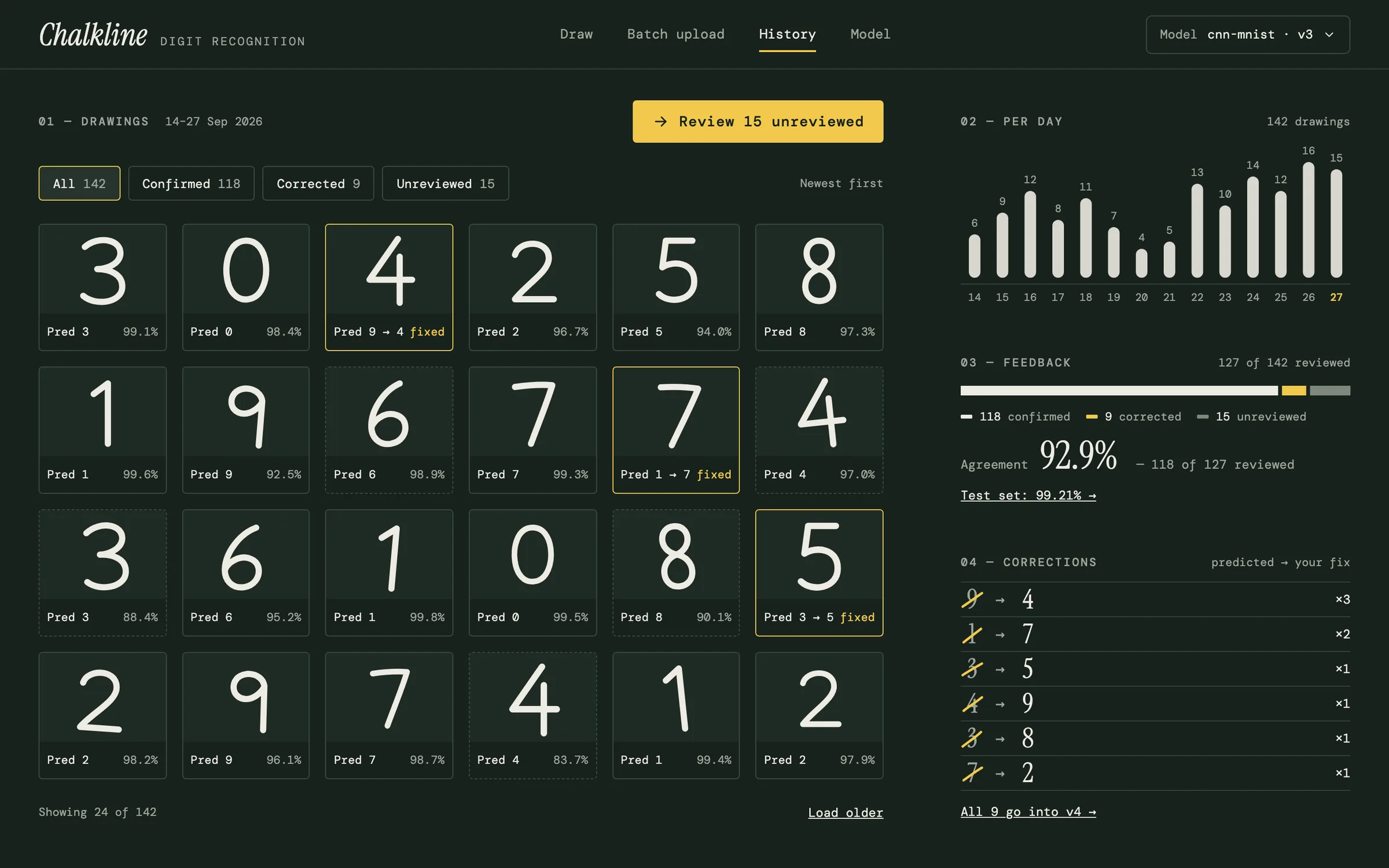
Task: Click All 9 go into v4 link
Action: [x=1028, y=812]
